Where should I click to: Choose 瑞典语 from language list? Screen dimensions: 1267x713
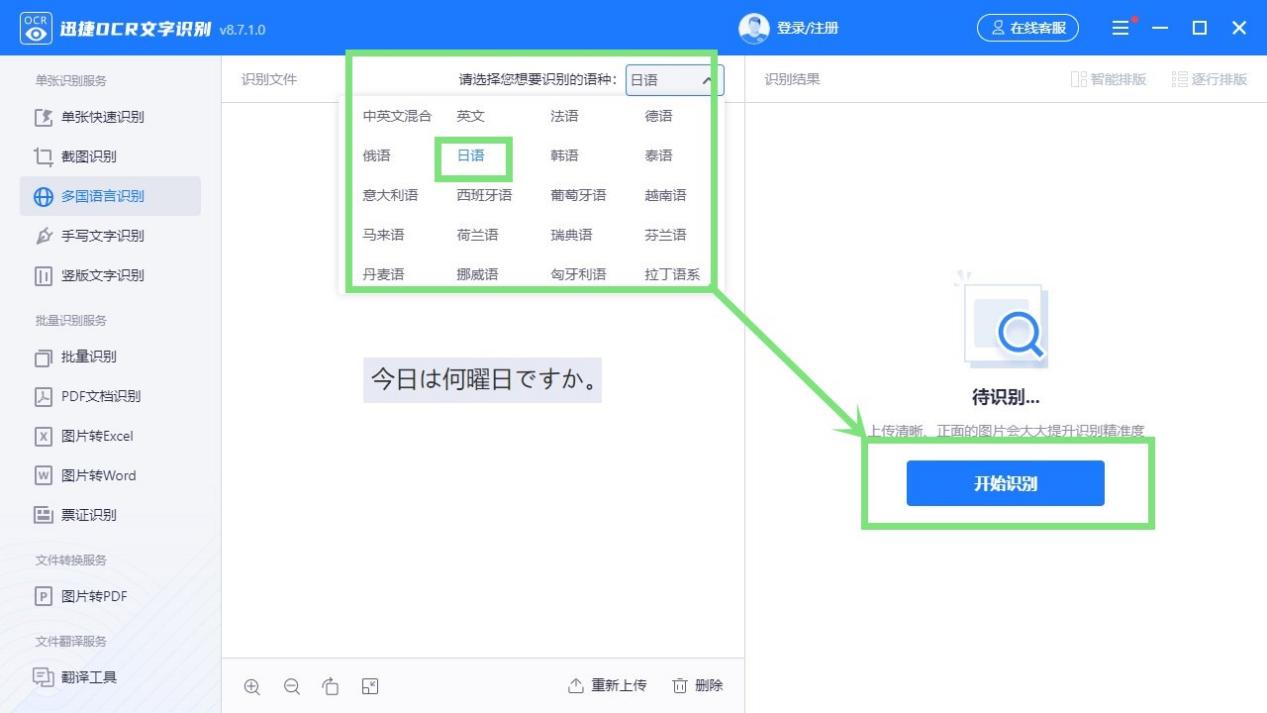click(571, 235)
